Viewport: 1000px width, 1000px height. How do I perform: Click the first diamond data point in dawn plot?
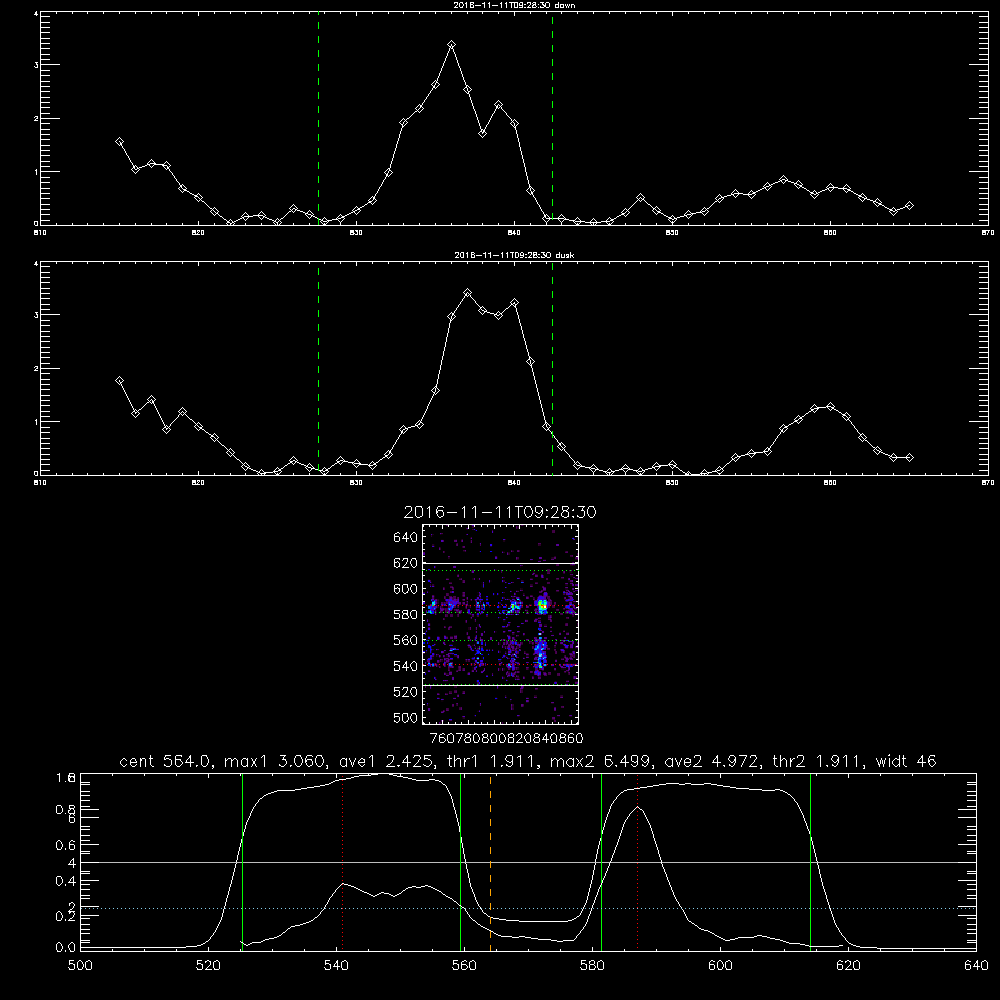point(119,142)
